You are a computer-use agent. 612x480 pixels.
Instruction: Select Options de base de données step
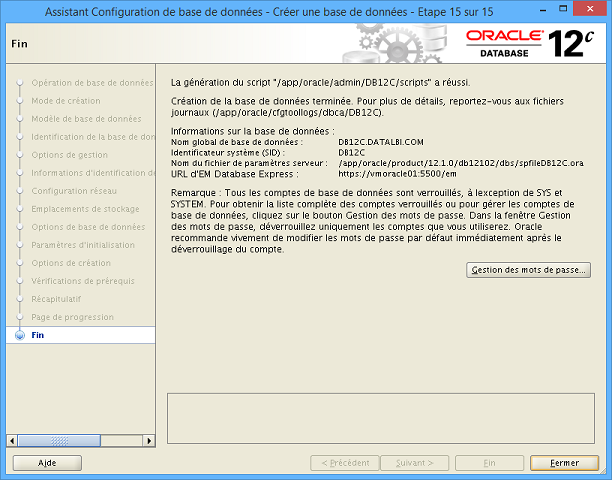coord(88,227)
